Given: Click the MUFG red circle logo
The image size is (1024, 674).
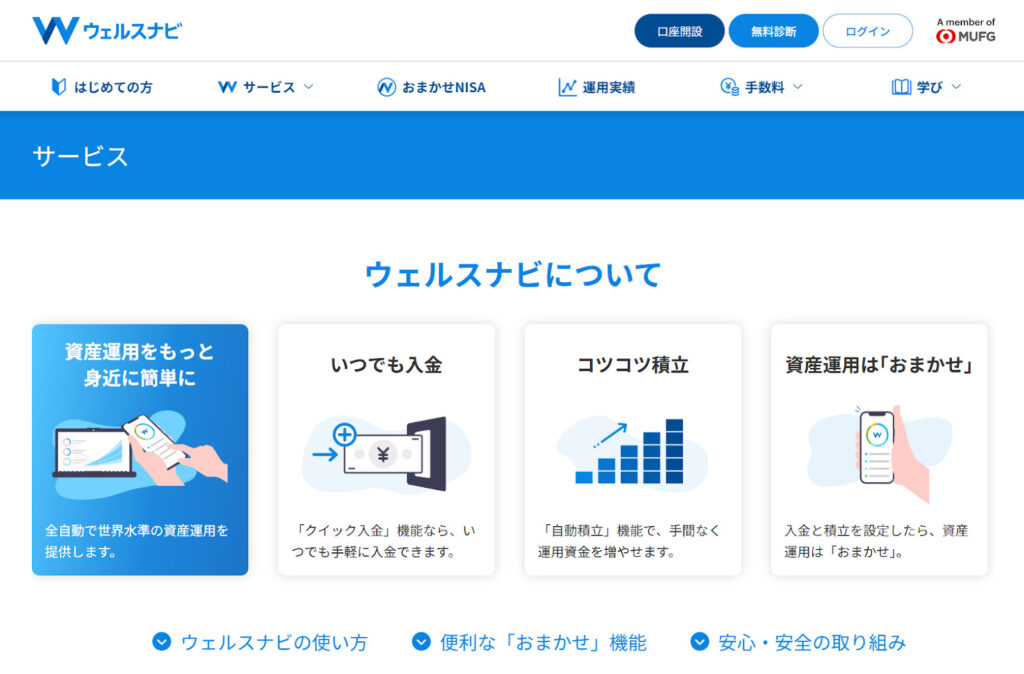Looking at the screenshot, I should click(944, 35).
